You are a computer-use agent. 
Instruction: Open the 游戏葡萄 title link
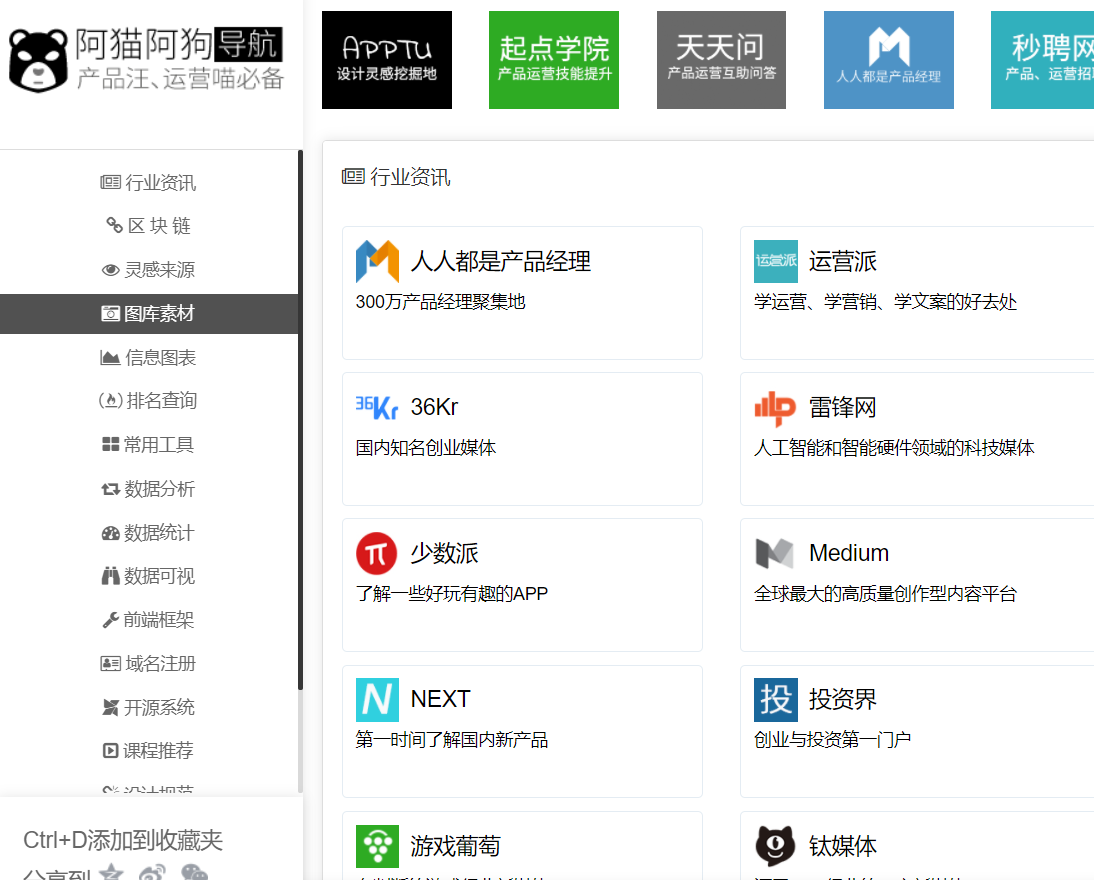point(455,846)
